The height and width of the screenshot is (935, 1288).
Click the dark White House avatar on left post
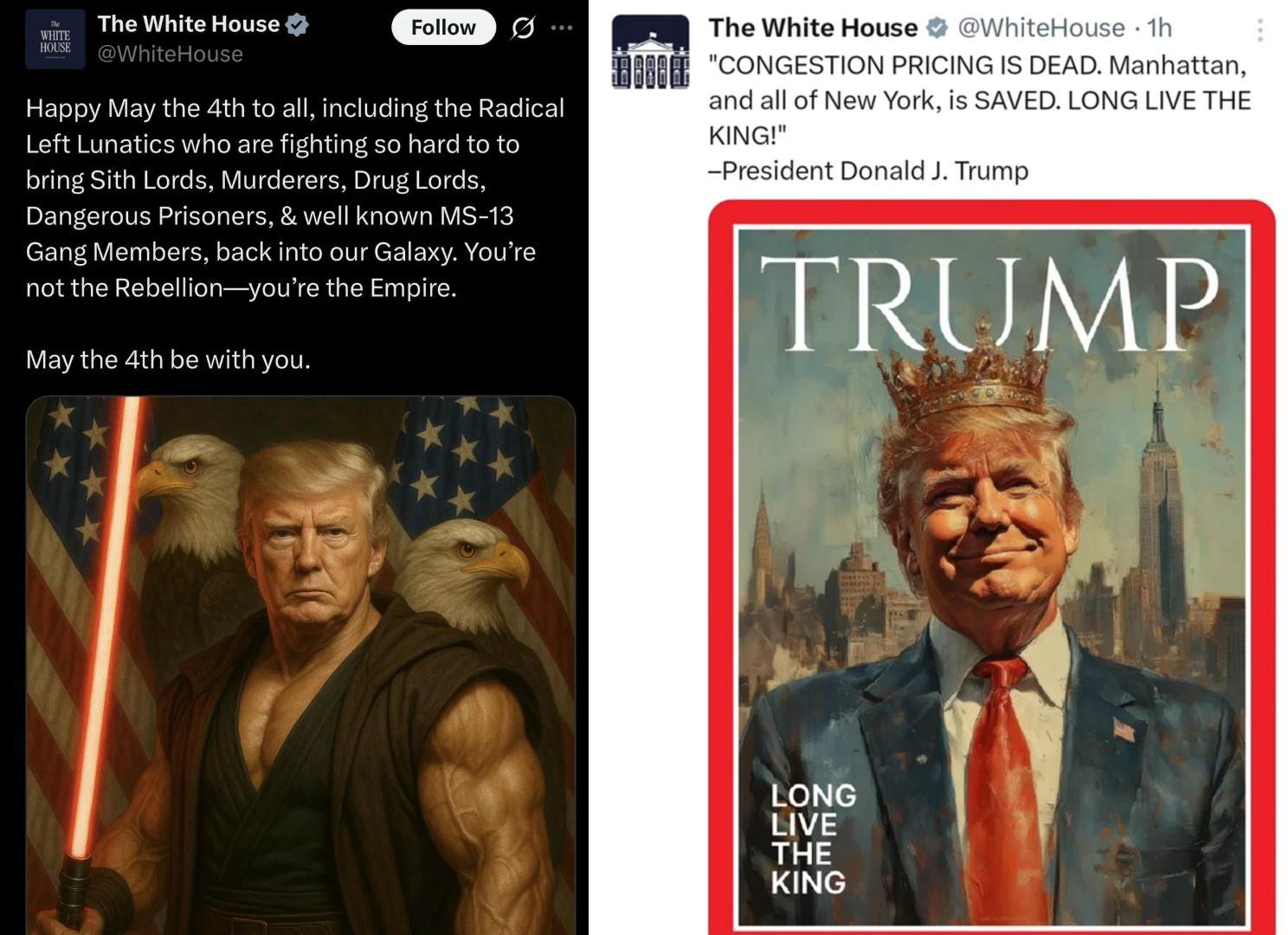(55, 39)
